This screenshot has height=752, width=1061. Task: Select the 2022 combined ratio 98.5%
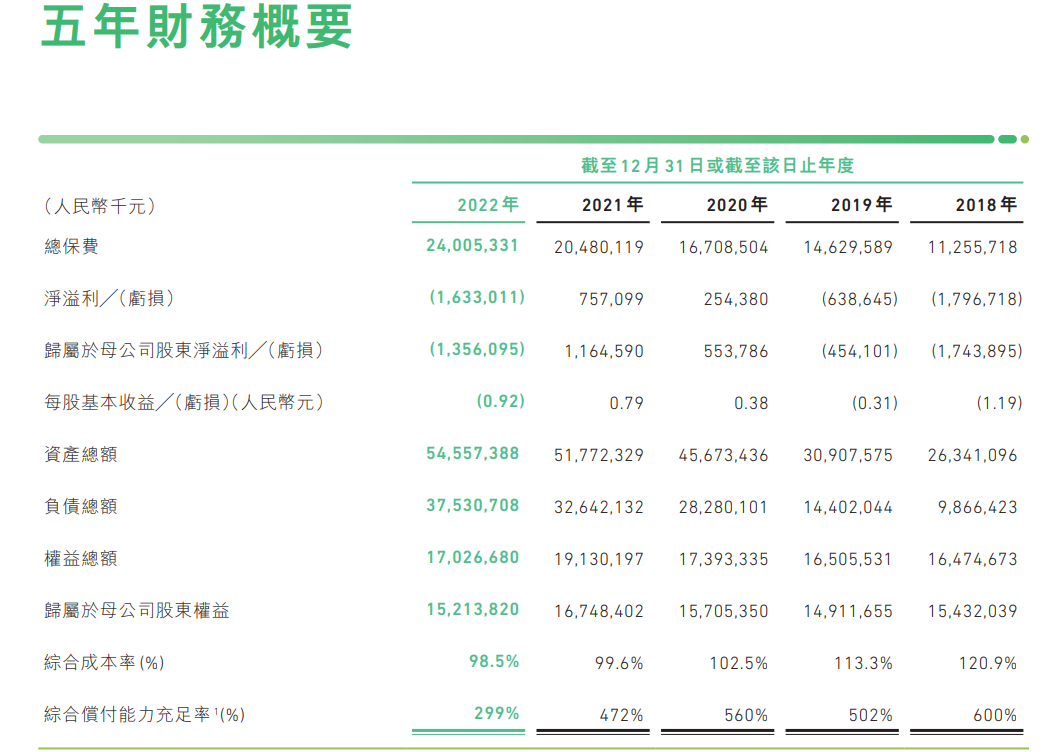(x=494, y=661)
